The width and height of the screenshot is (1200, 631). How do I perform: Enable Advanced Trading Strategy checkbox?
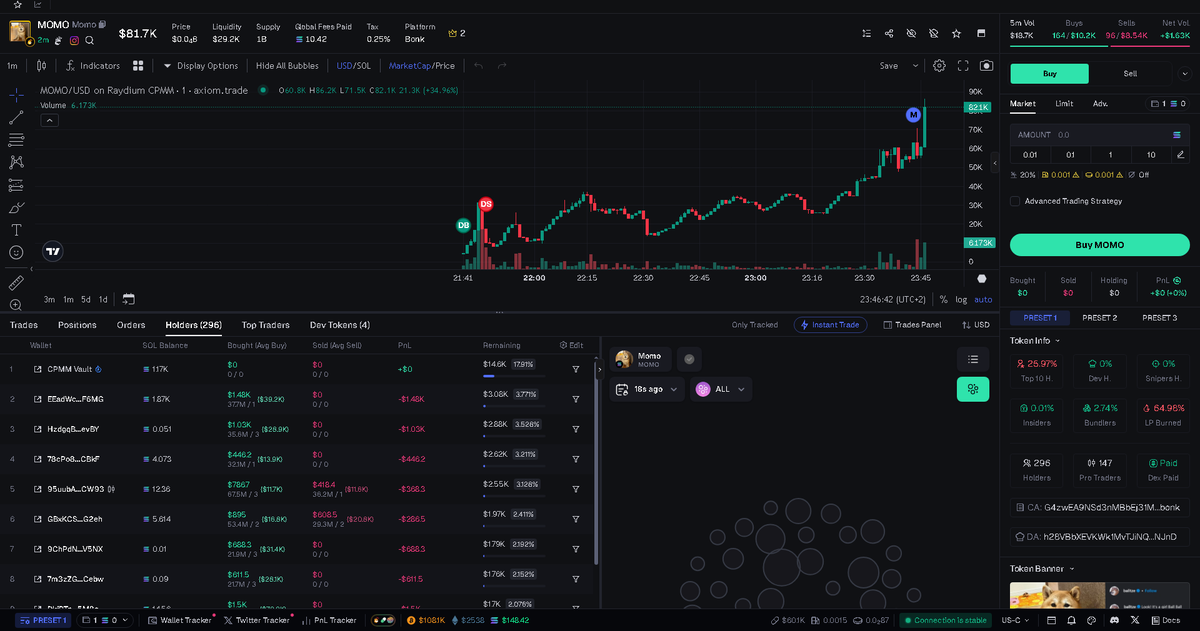pos(1015,201)
